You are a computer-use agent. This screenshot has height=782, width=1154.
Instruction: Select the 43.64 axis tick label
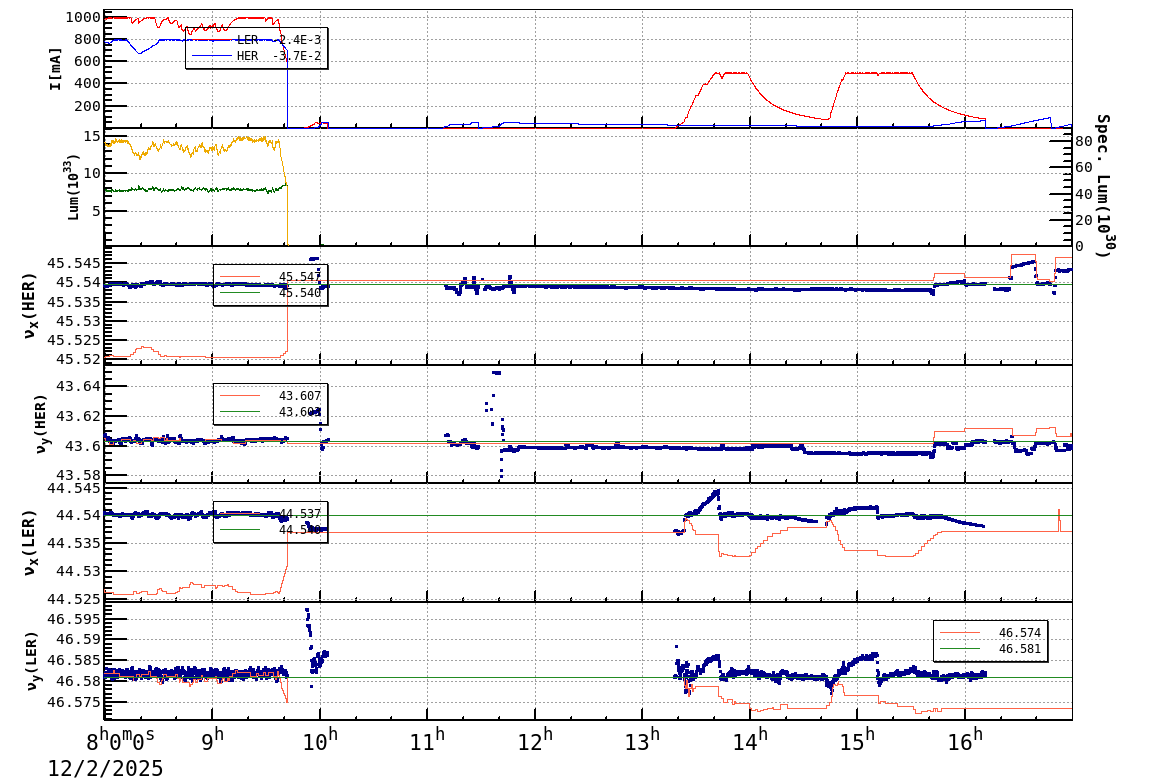79,386
